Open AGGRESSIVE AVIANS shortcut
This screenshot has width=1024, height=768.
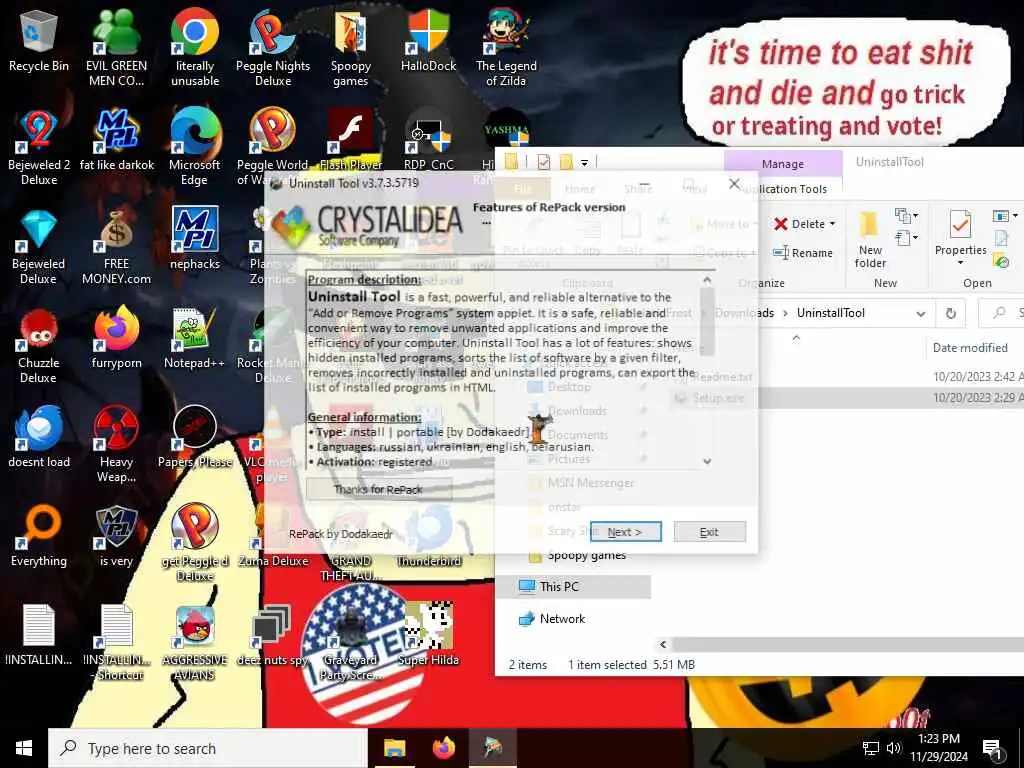[195, 643]
